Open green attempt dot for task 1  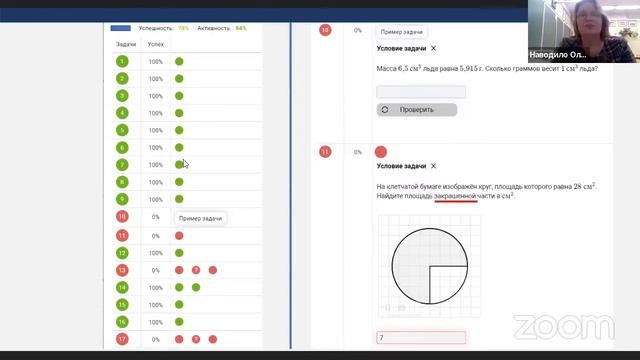(179, 61)
